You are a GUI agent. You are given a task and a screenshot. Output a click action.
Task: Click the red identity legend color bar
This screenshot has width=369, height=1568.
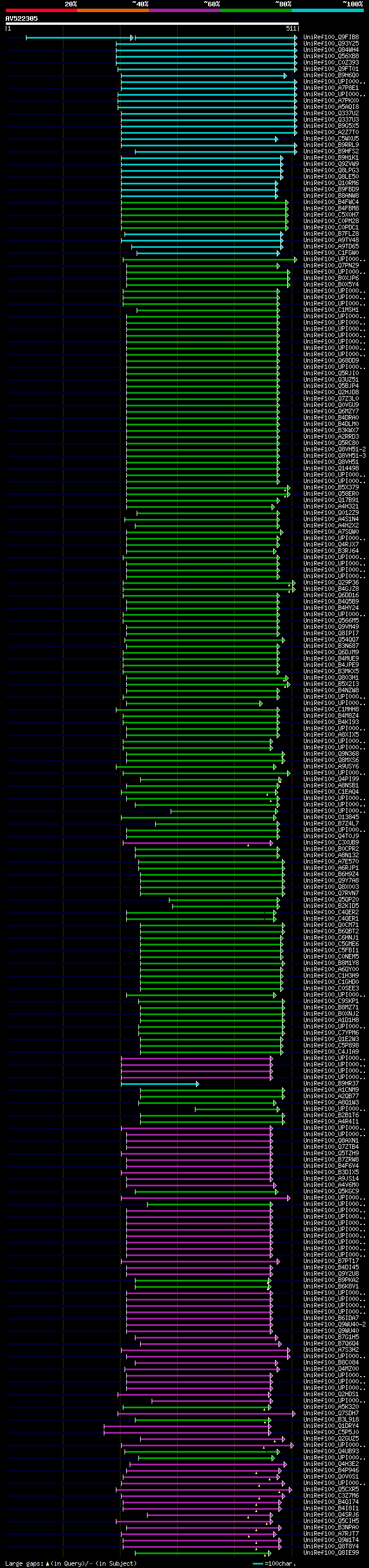click(x=42, y=10)
